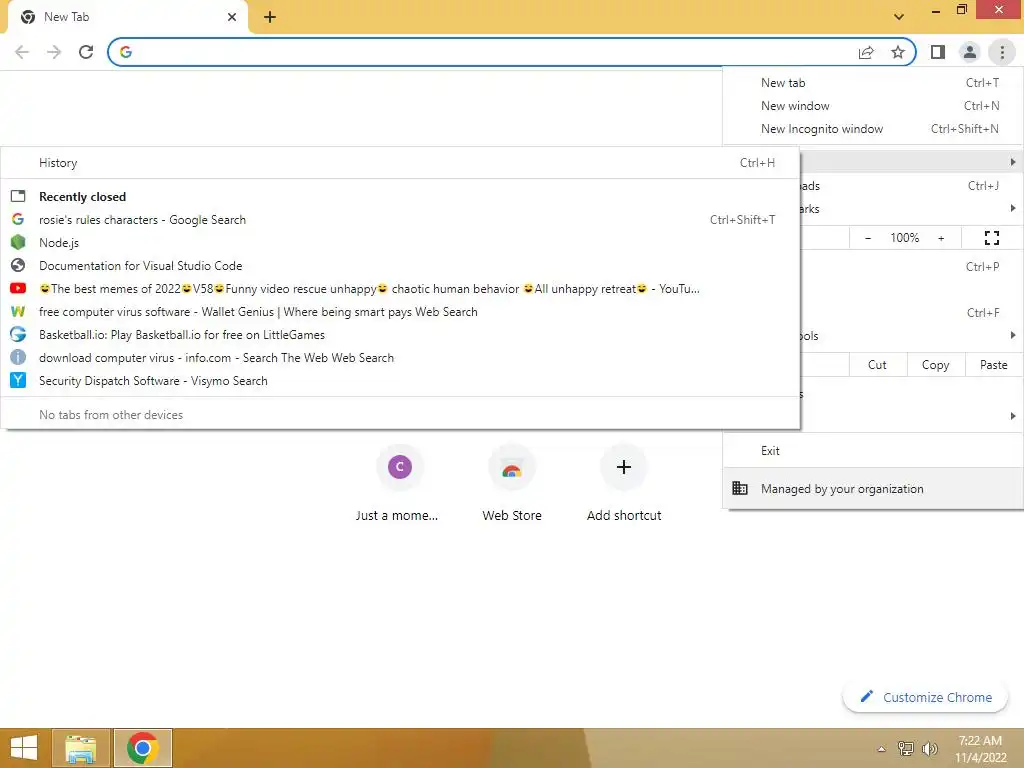Click the Documentation globe icon

(18, 266)
